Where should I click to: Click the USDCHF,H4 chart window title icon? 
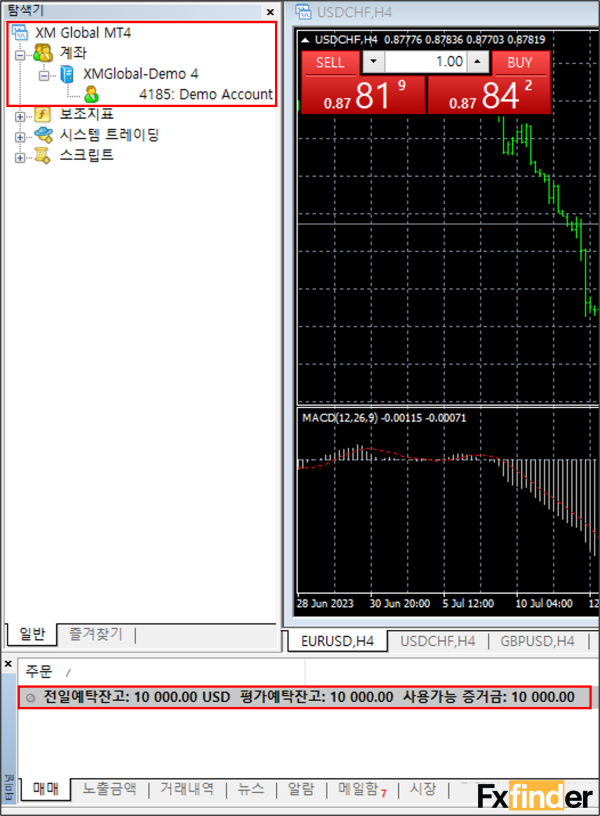(303, 11)
